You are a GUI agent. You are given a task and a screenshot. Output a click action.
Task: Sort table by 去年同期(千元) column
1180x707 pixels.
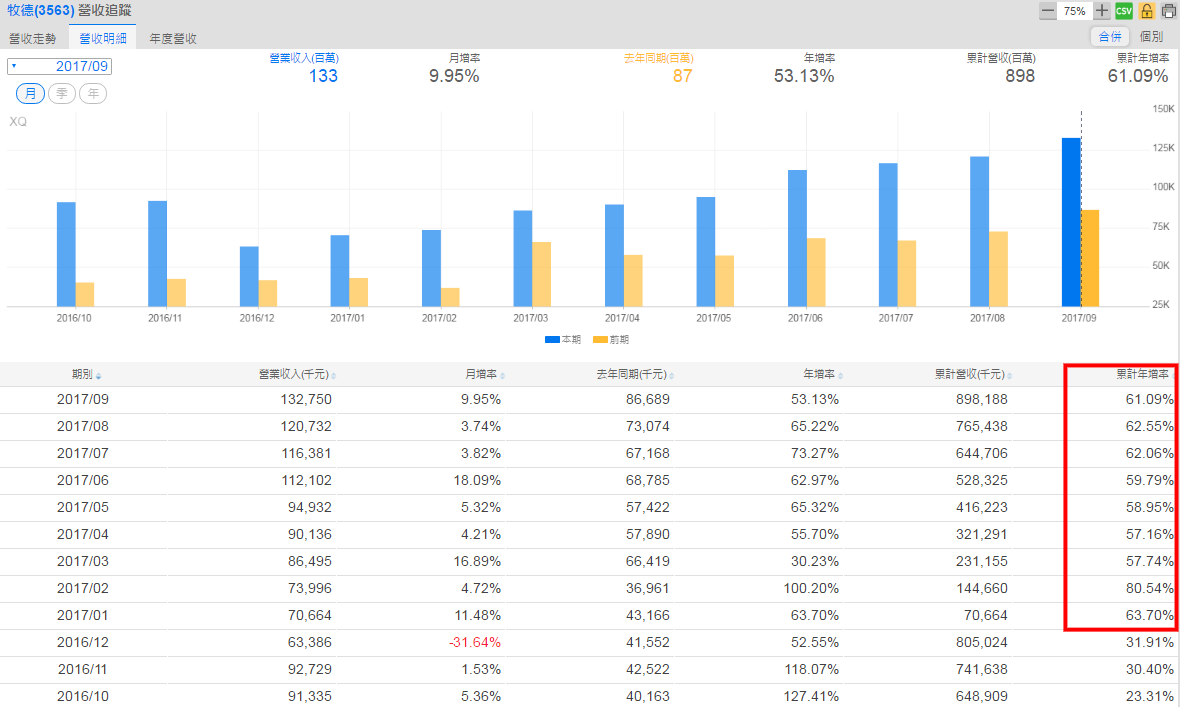coord(635,374)
